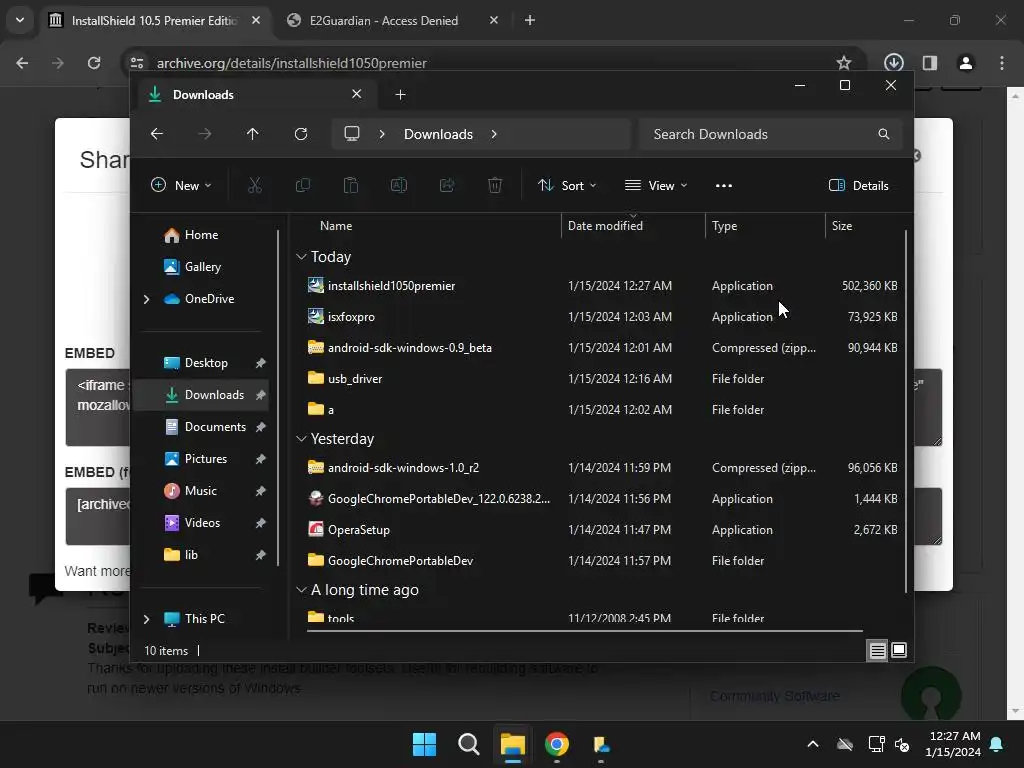This screenshot has width=1024, height=768.
Task: Switch to large thumbnails view icon in status bar
Action: [899, 650]
